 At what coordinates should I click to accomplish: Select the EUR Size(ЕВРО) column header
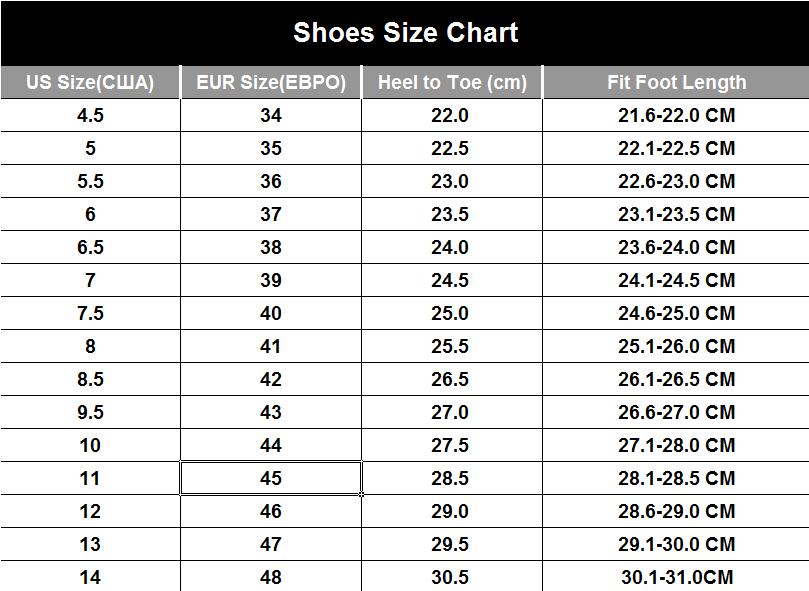tap(271, 82)
